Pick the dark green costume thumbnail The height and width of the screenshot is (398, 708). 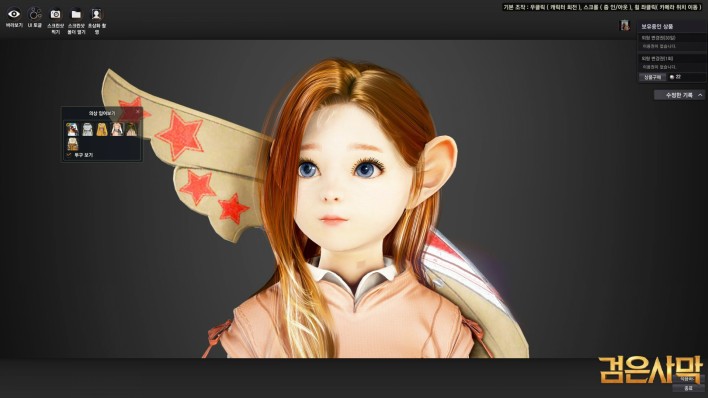[x=131, y=129]
